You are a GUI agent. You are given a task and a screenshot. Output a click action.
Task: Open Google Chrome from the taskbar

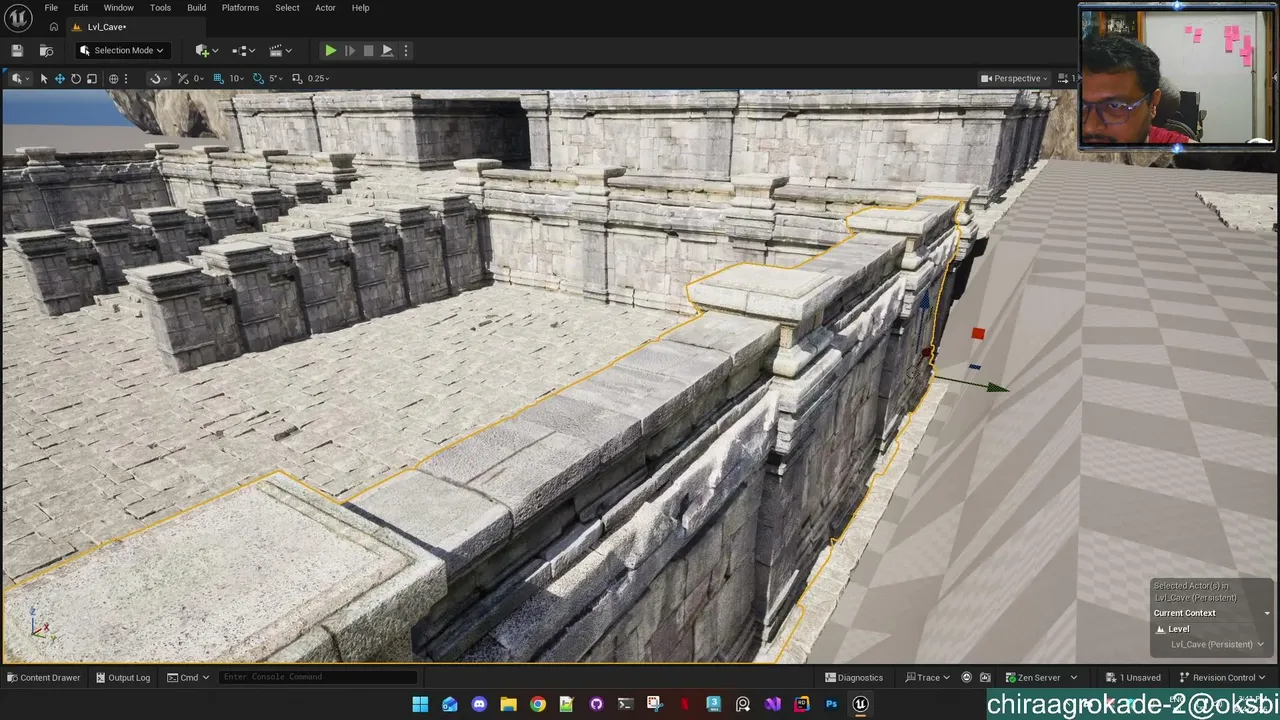click(x=538, y=704)
